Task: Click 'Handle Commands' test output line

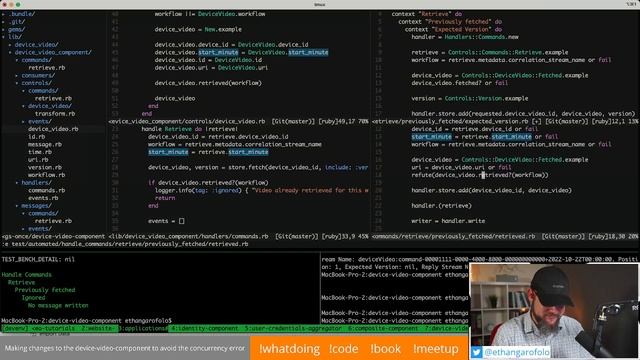Action: coord(27,275)
